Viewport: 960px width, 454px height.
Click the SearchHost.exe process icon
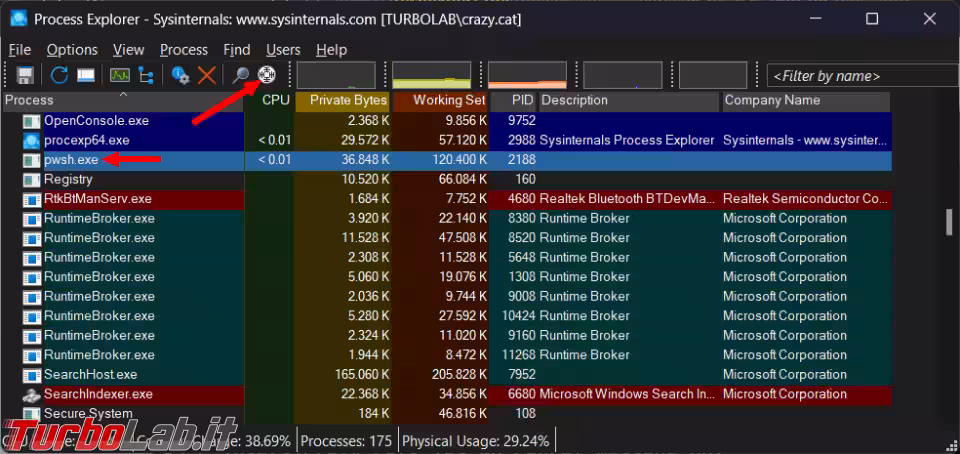click(x=31, y=374)
